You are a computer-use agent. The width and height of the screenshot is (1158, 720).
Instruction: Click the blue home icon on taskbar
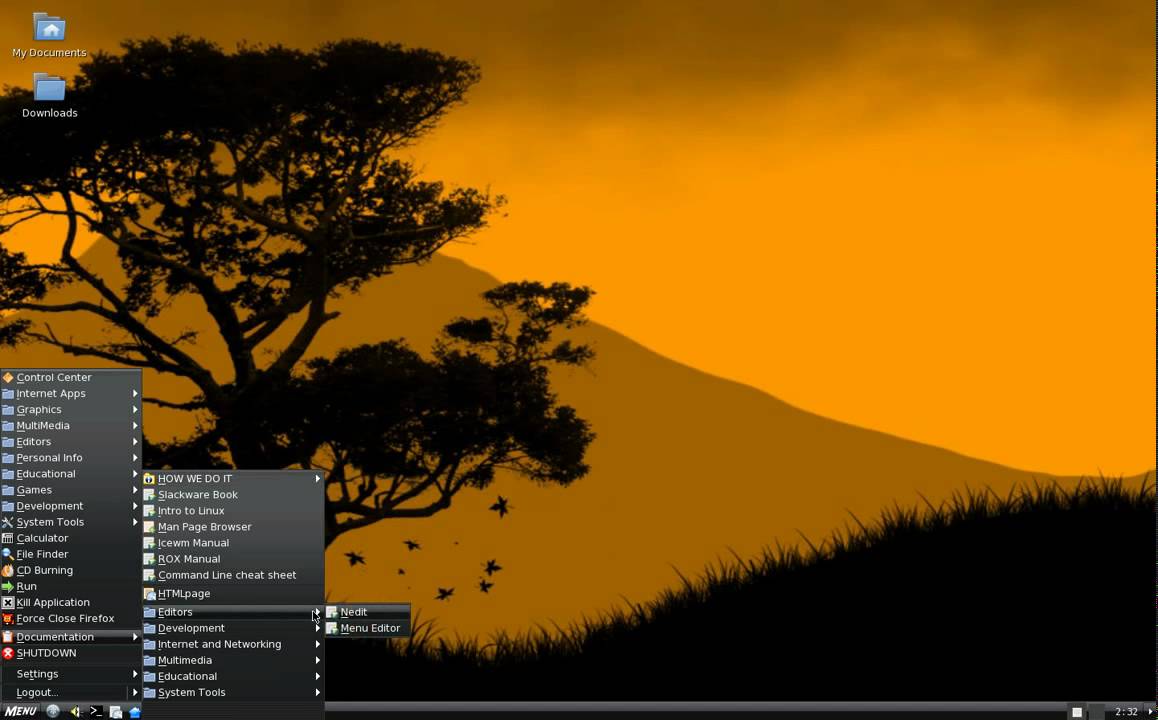coord(134,712)
